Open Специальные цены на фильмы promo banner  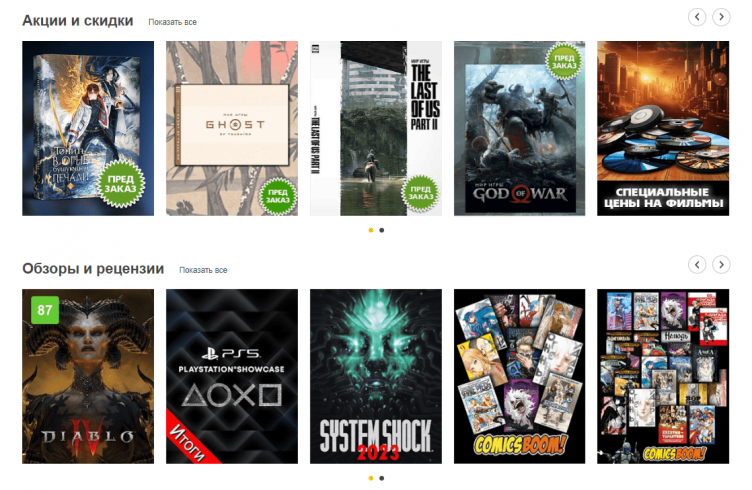663,128
